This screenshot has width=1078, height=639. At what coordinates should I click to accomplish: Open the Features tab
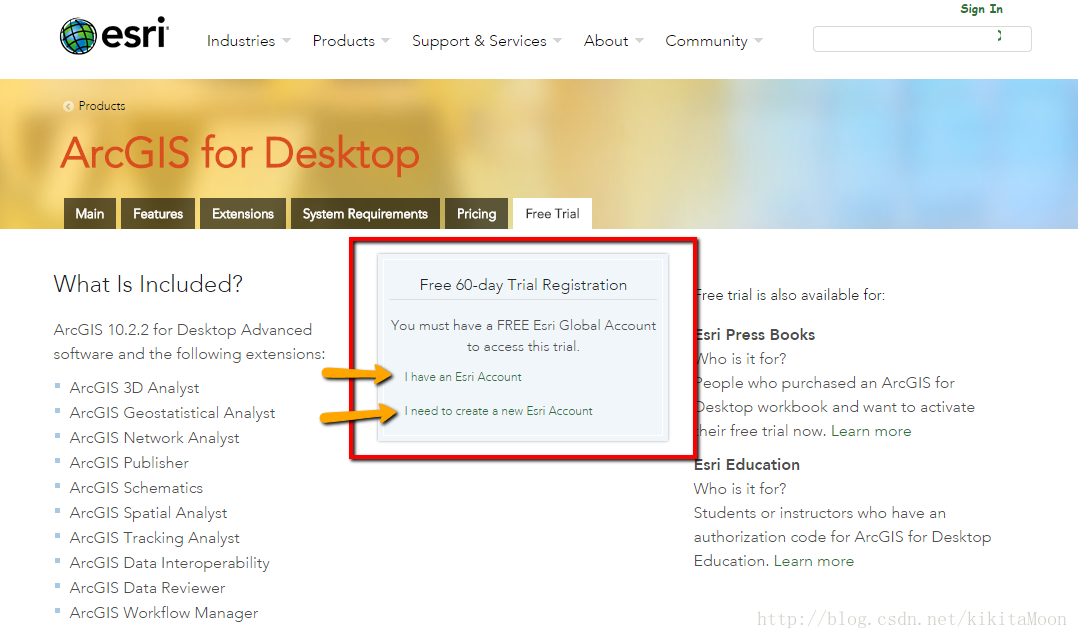[x=158, y=214]
